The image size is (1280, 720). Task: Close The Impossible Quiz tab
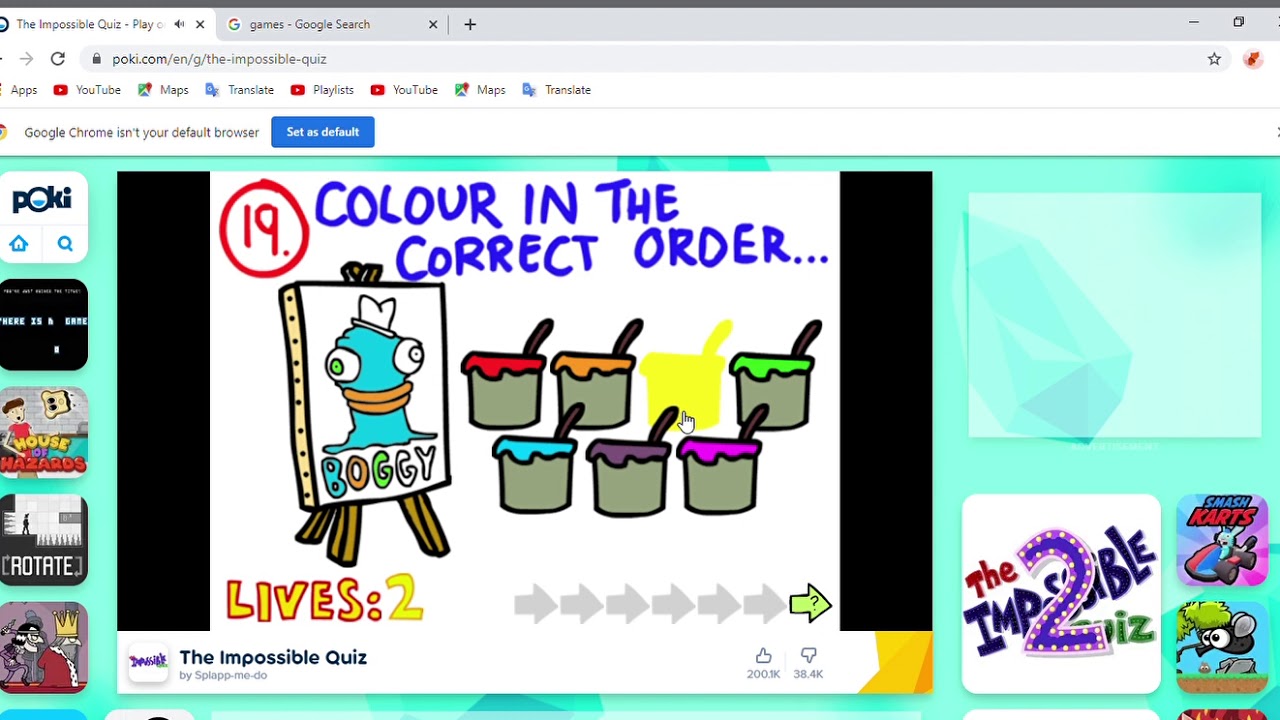tap(200, 24)
